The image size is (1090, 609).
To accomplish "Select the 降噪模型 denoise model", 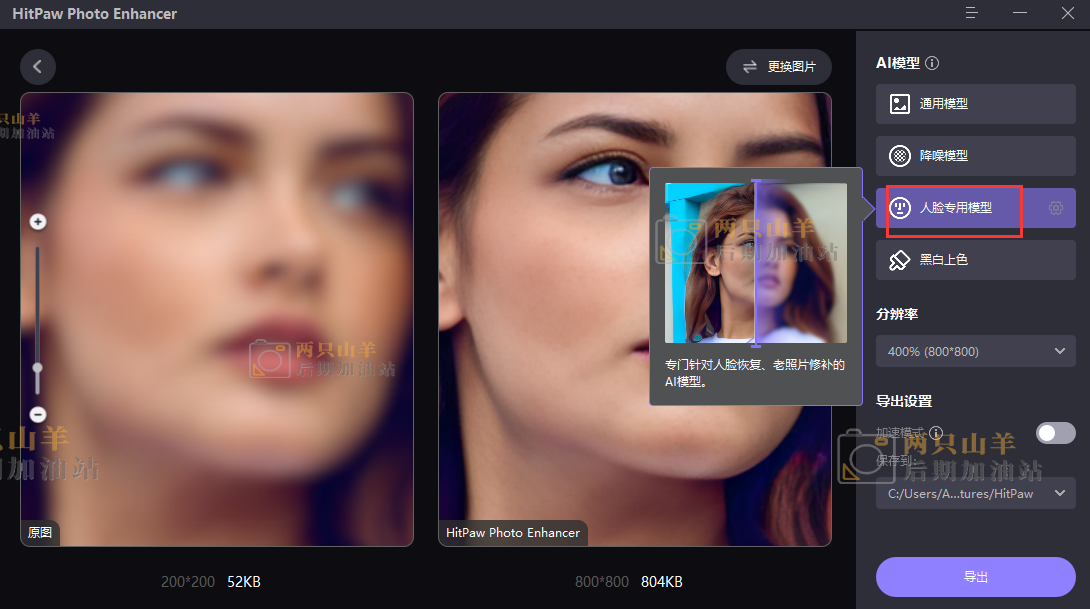I will [x=975, y=156].
